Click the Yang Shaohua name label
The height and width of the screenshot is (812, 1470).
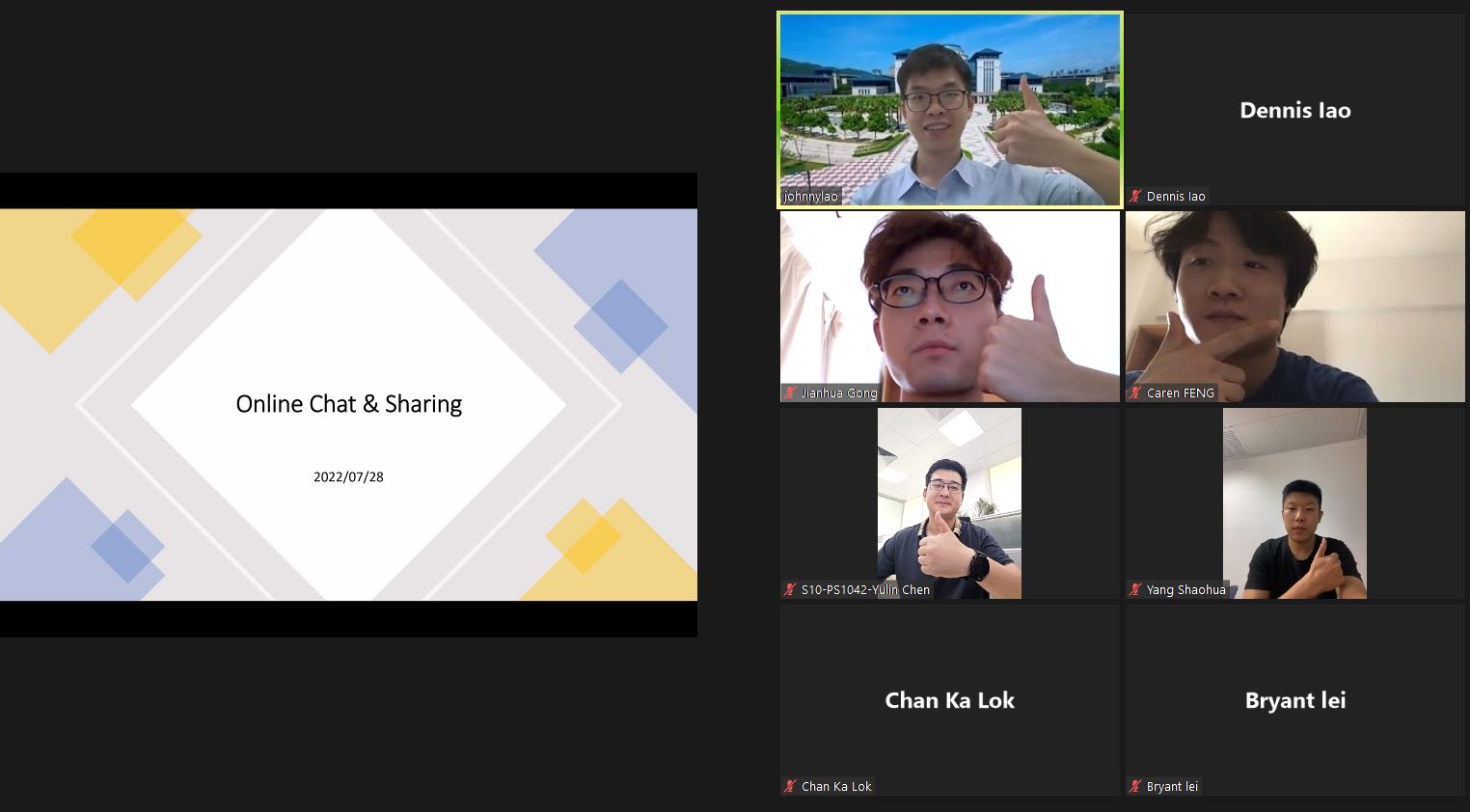tap(1185, 589)
